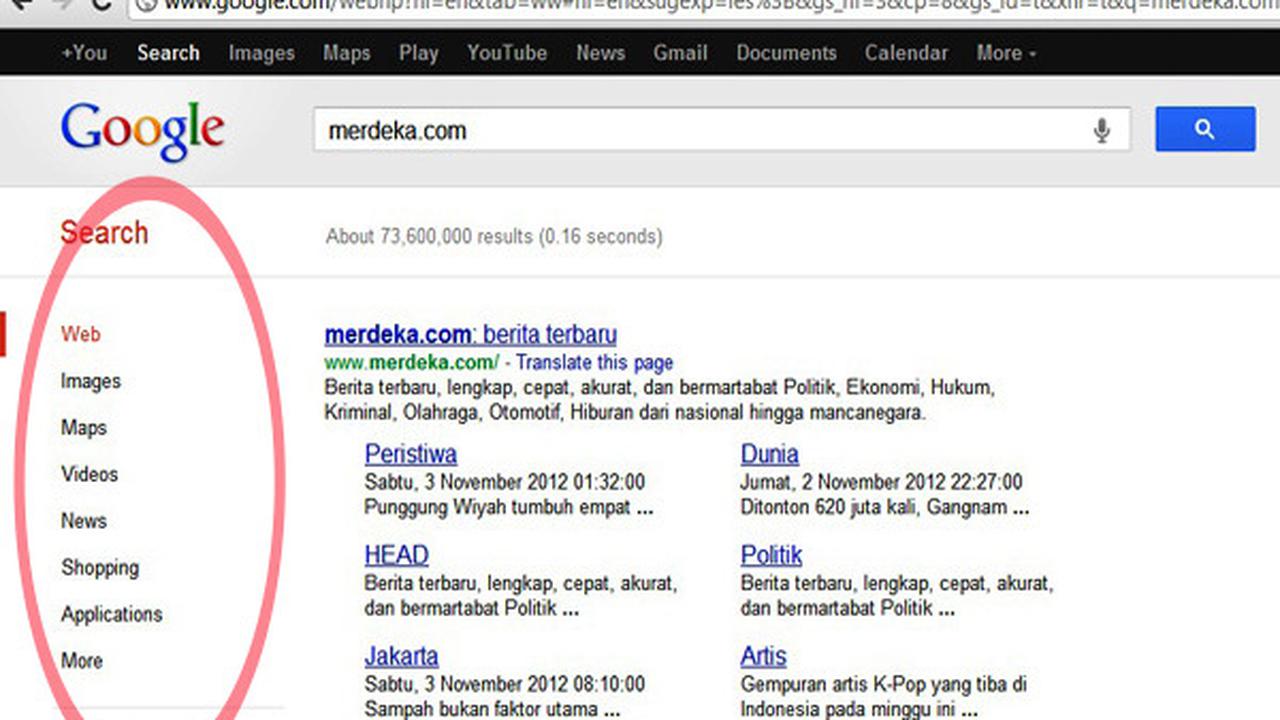Open YouTube from the top bar
The height and width of the screenshot is (720, 1280).
(x=507, y=53)
